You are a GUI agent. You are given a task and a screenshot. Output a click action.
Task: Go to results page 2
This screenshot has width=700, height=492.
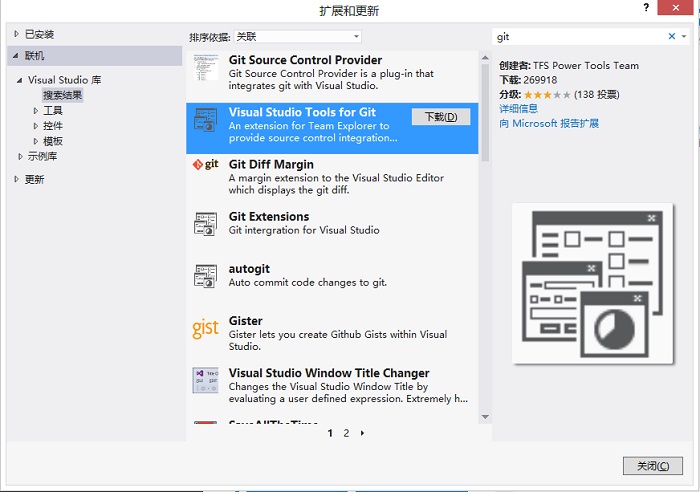pyautogui.click(x=346, y=433)
